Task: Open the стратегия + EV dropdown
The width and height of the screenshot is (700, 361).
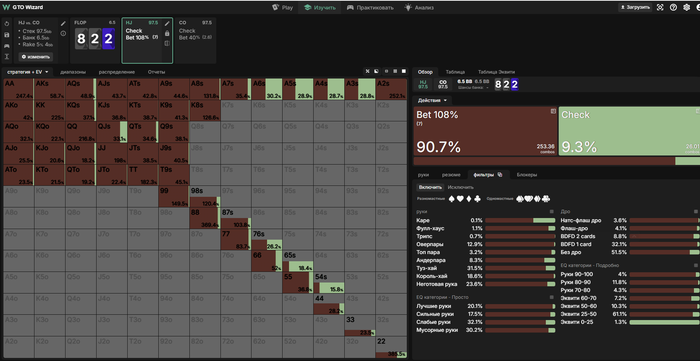Action: tap(28, 72)
